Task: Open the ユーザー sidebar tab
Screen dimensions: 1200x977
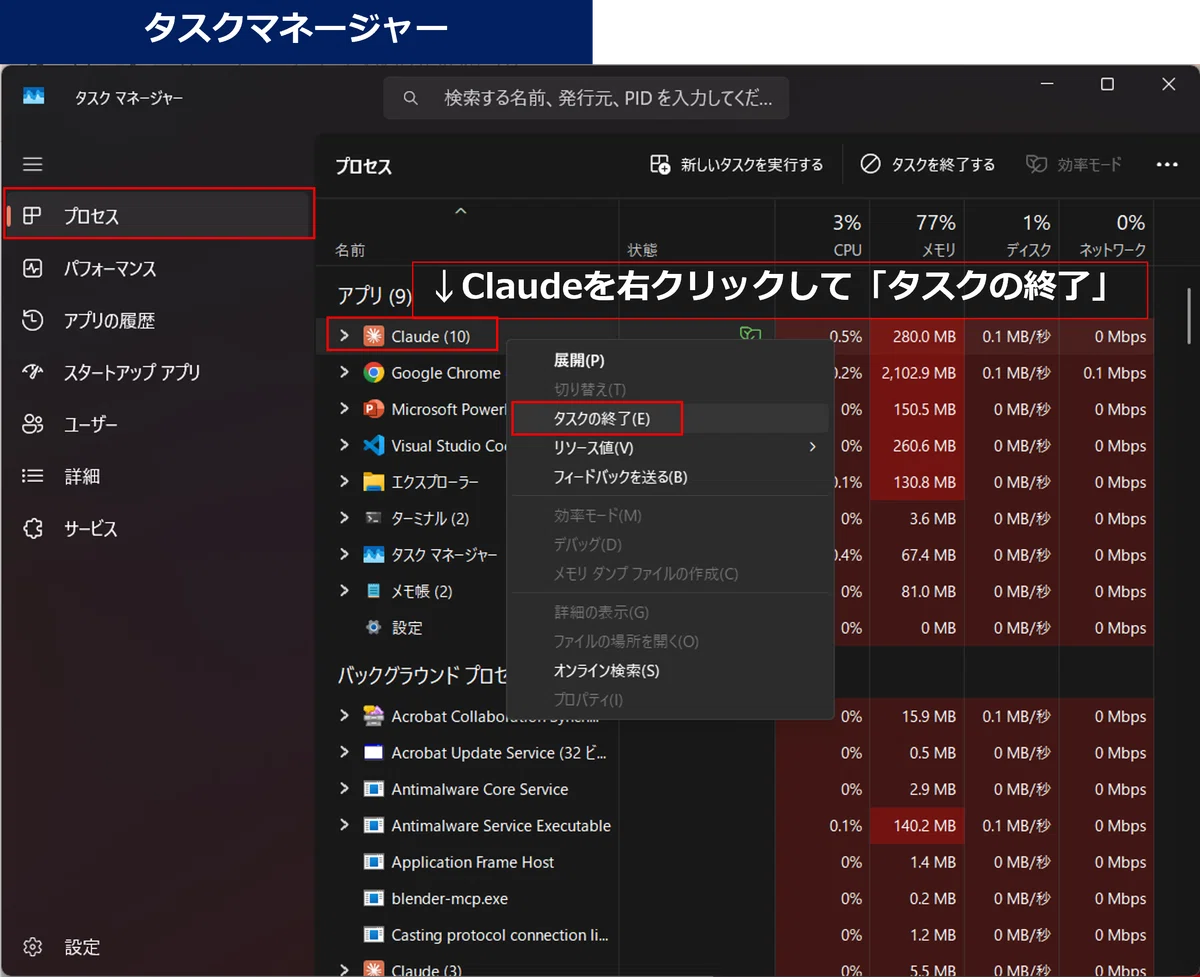Action: [159, 424]
